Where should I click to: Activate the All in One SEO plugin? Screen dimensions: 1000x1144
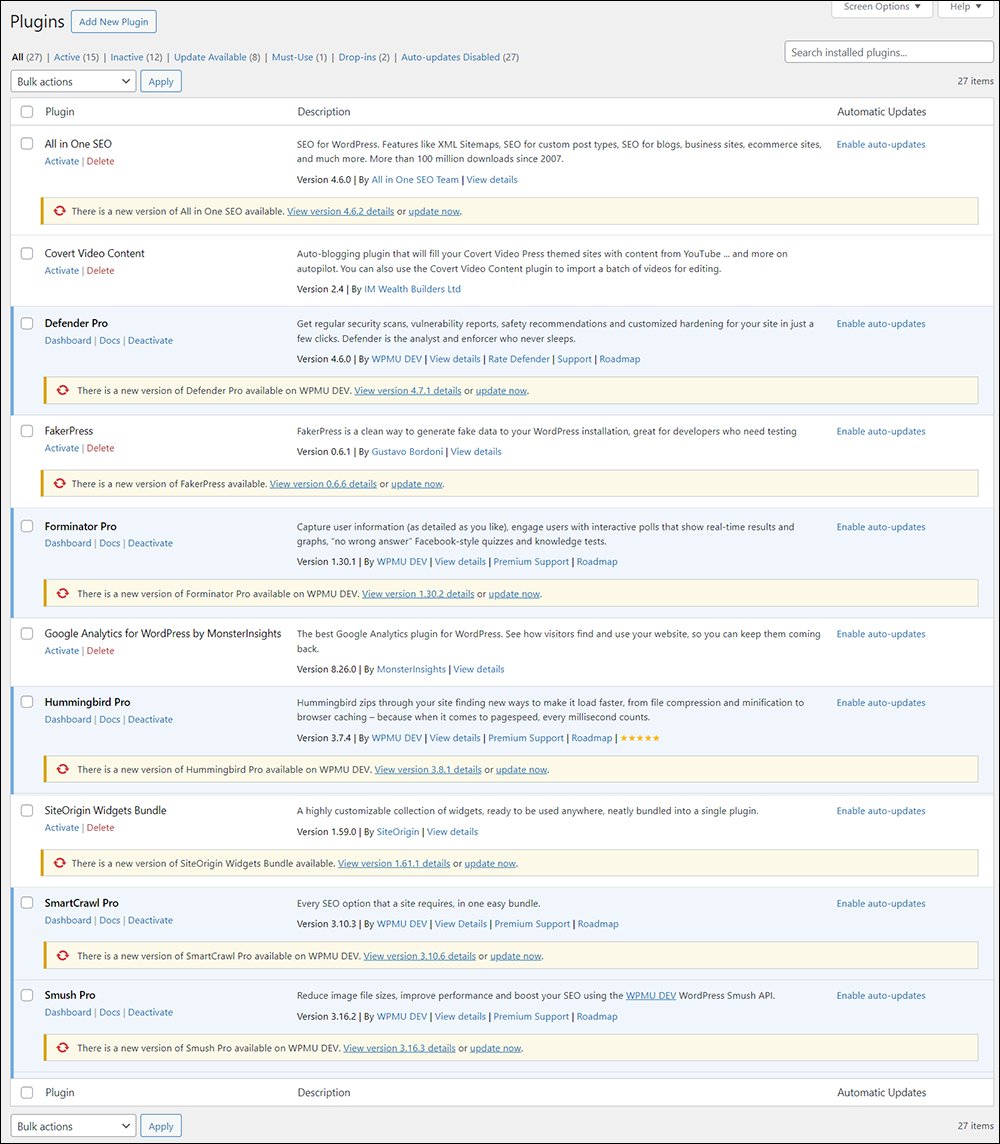tap(61, 161)
